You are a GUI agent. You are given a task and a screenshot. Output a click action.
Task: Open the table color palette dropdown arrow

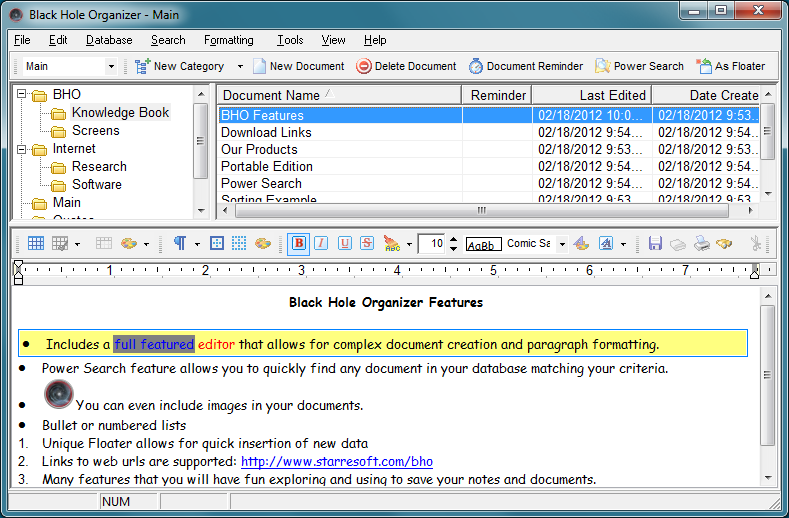point(146,245)
